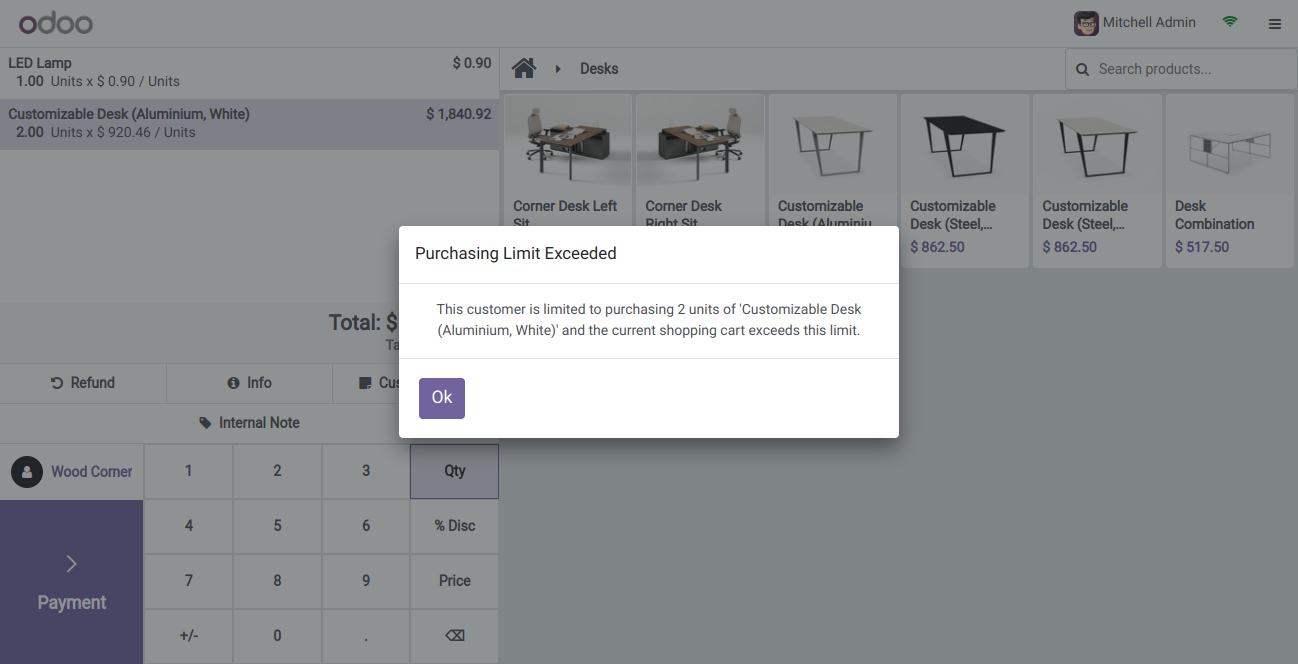The width and height of the screenshot is (1298, 664).
Task: Click numpad key 0
Action: [277, 636]
